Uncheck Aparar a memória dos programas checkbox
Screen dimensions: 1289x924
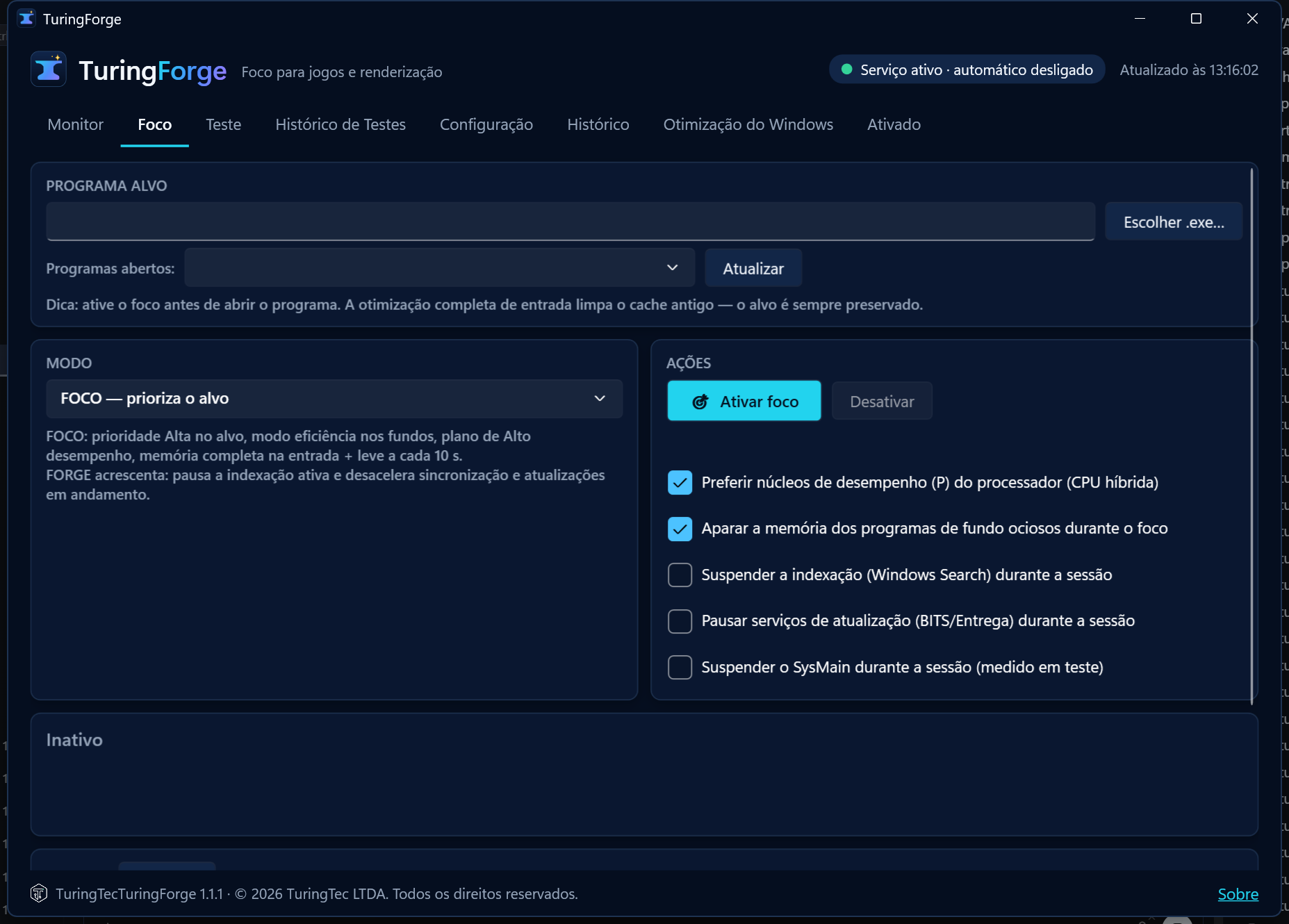coord(680,529)
